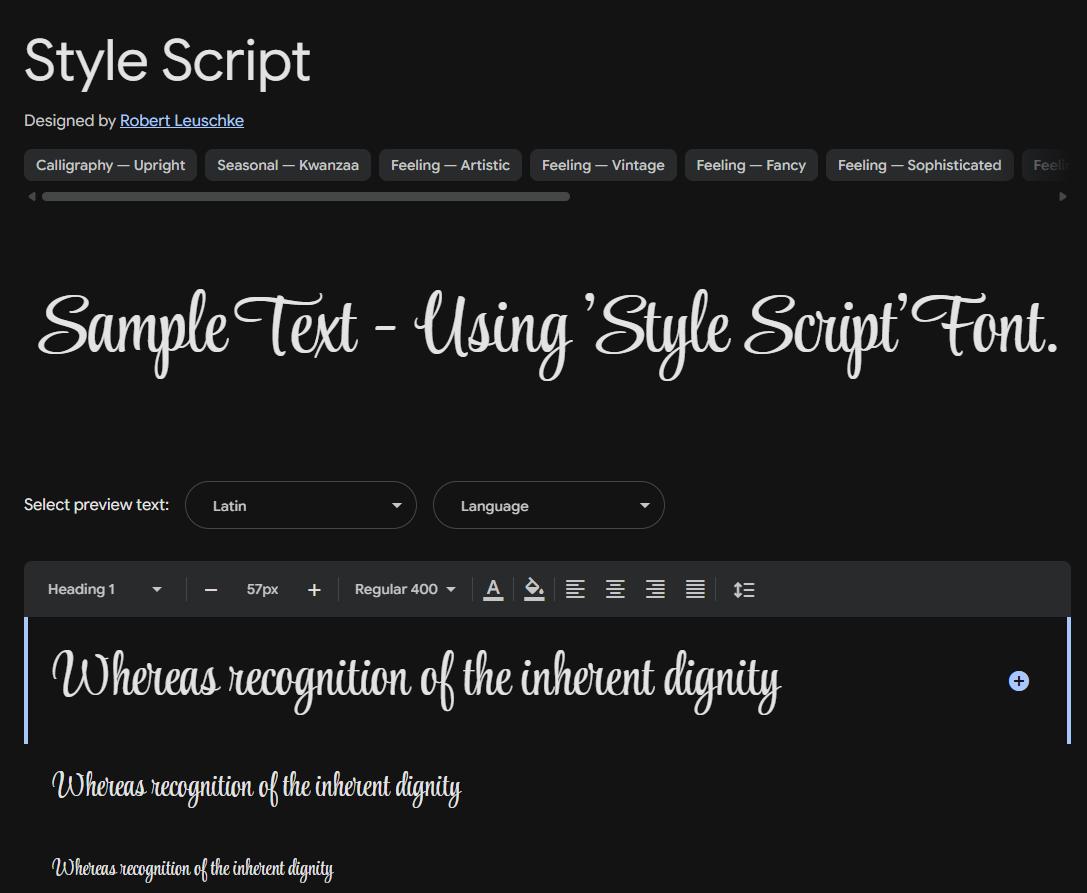1087x893 pixels.
Task: Open the text color picker
Action: (493, 589)
